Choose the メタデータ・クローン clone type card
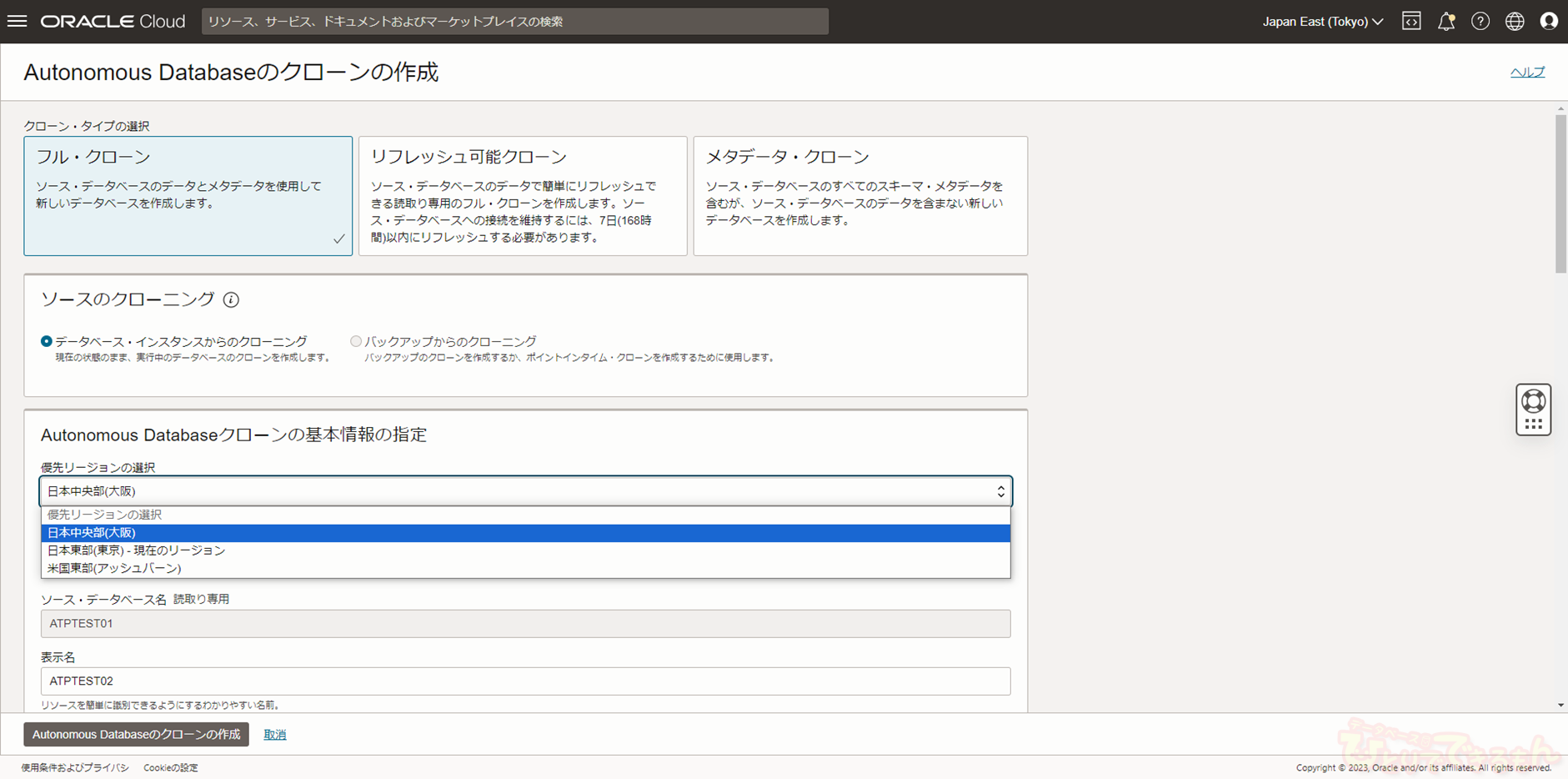 coord(859,196)
